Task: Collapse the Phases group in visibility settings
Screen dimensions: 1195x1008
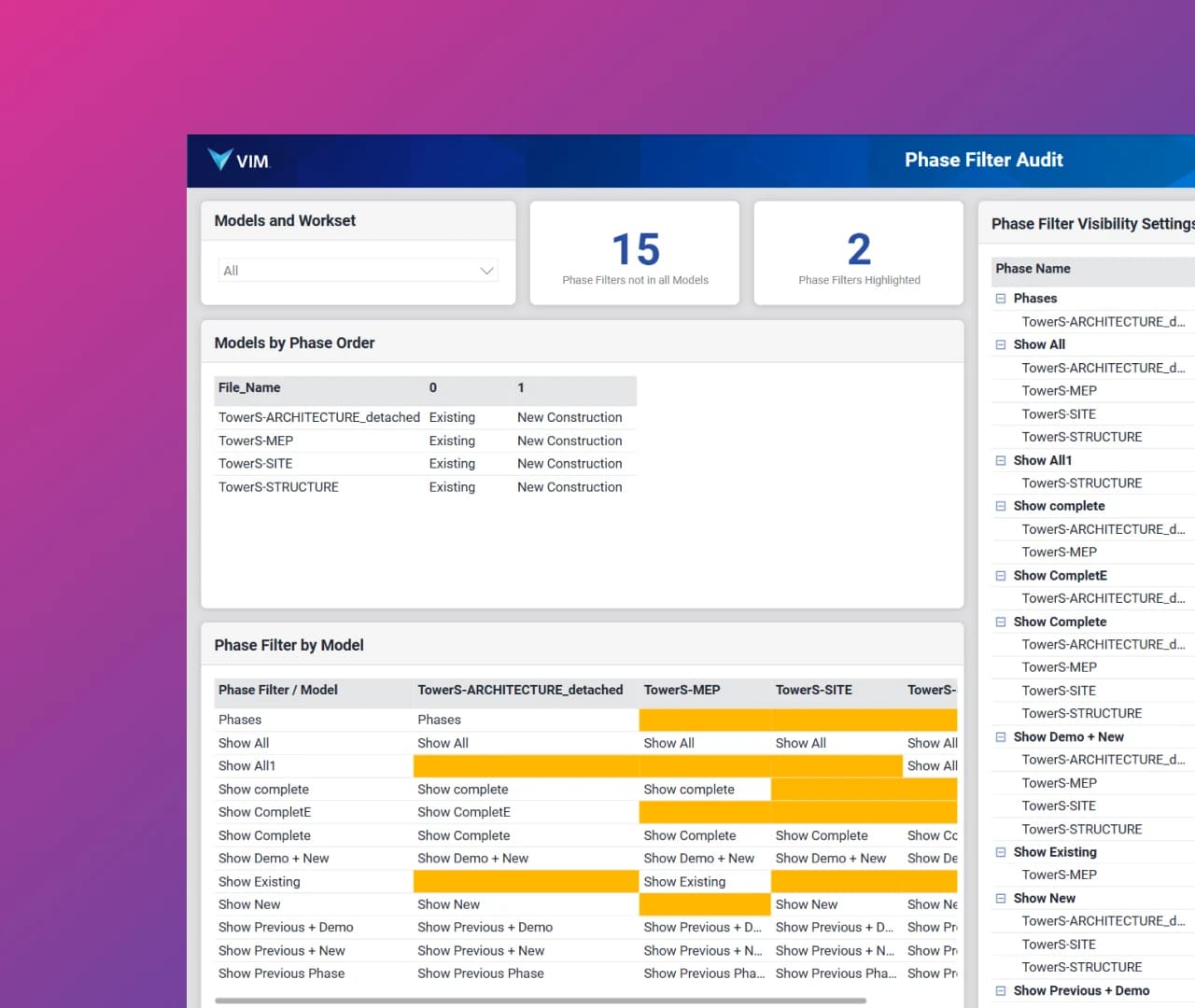Action: [1000, 298]
